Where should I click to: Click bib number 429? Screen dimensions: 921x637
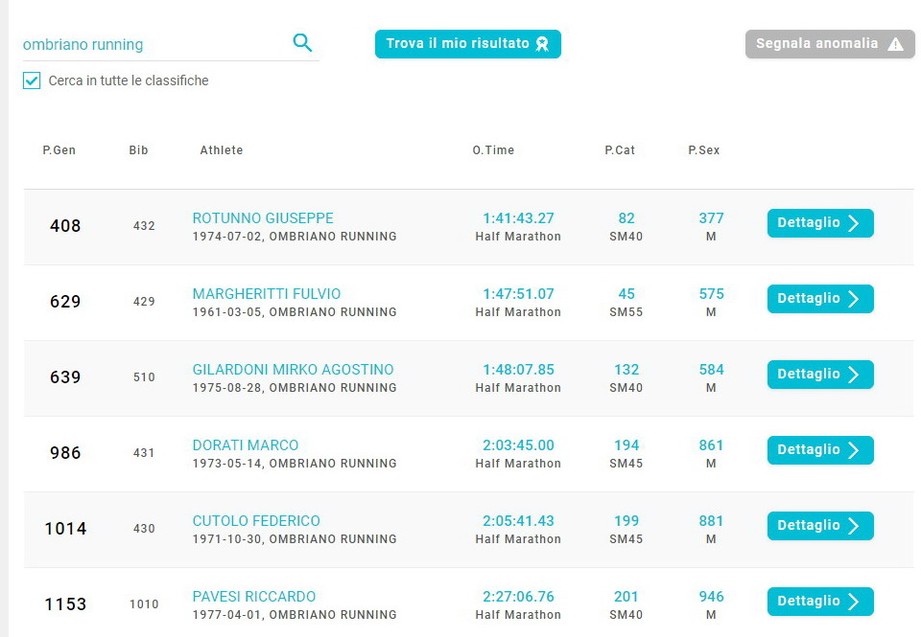point(144,302)
